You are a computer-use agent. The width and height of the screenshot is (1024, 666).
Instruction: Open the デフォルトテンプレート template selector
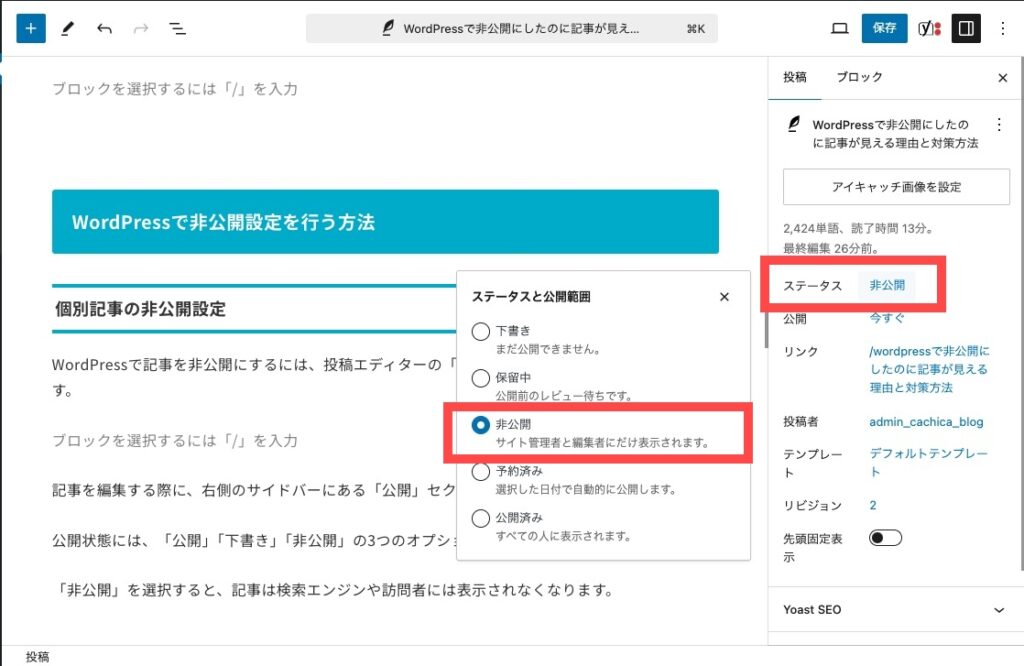click(928, 462)
